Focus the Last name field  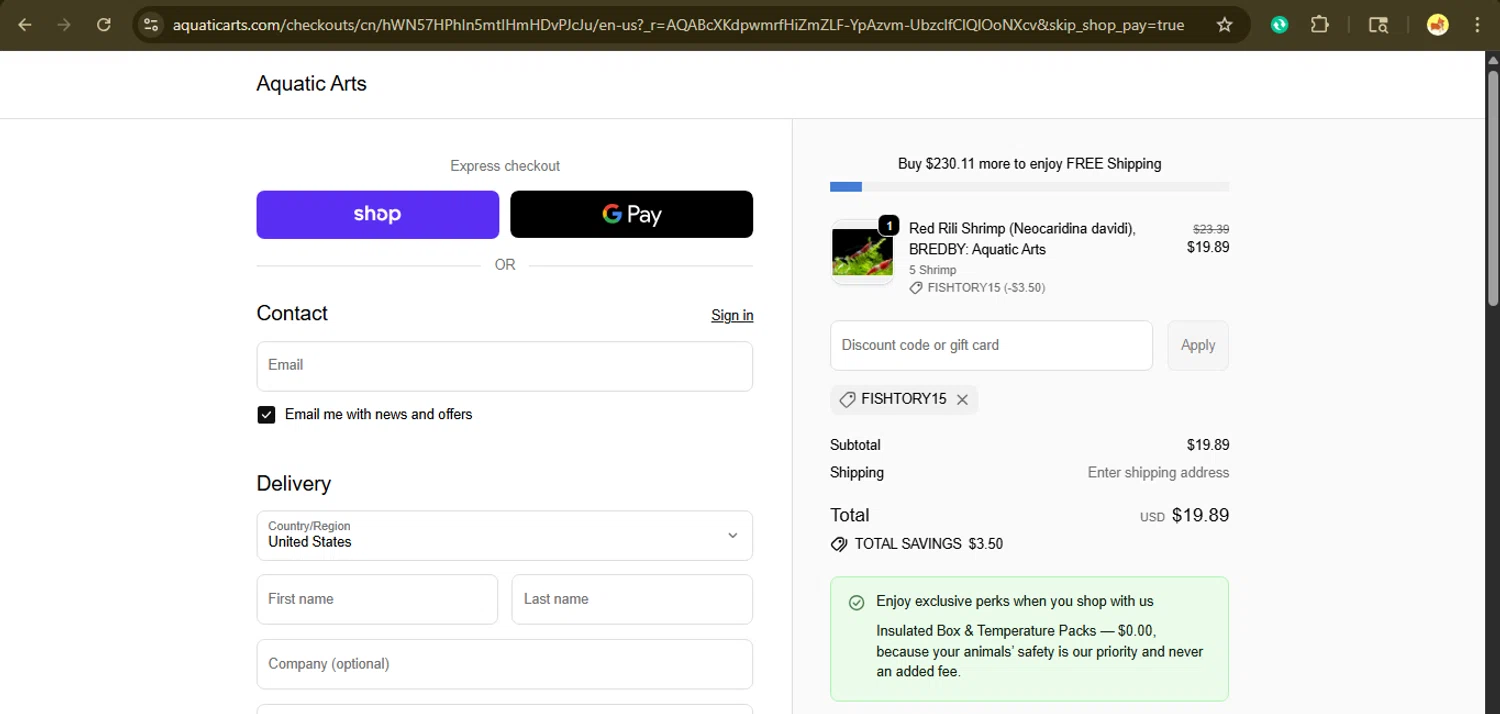632,599
